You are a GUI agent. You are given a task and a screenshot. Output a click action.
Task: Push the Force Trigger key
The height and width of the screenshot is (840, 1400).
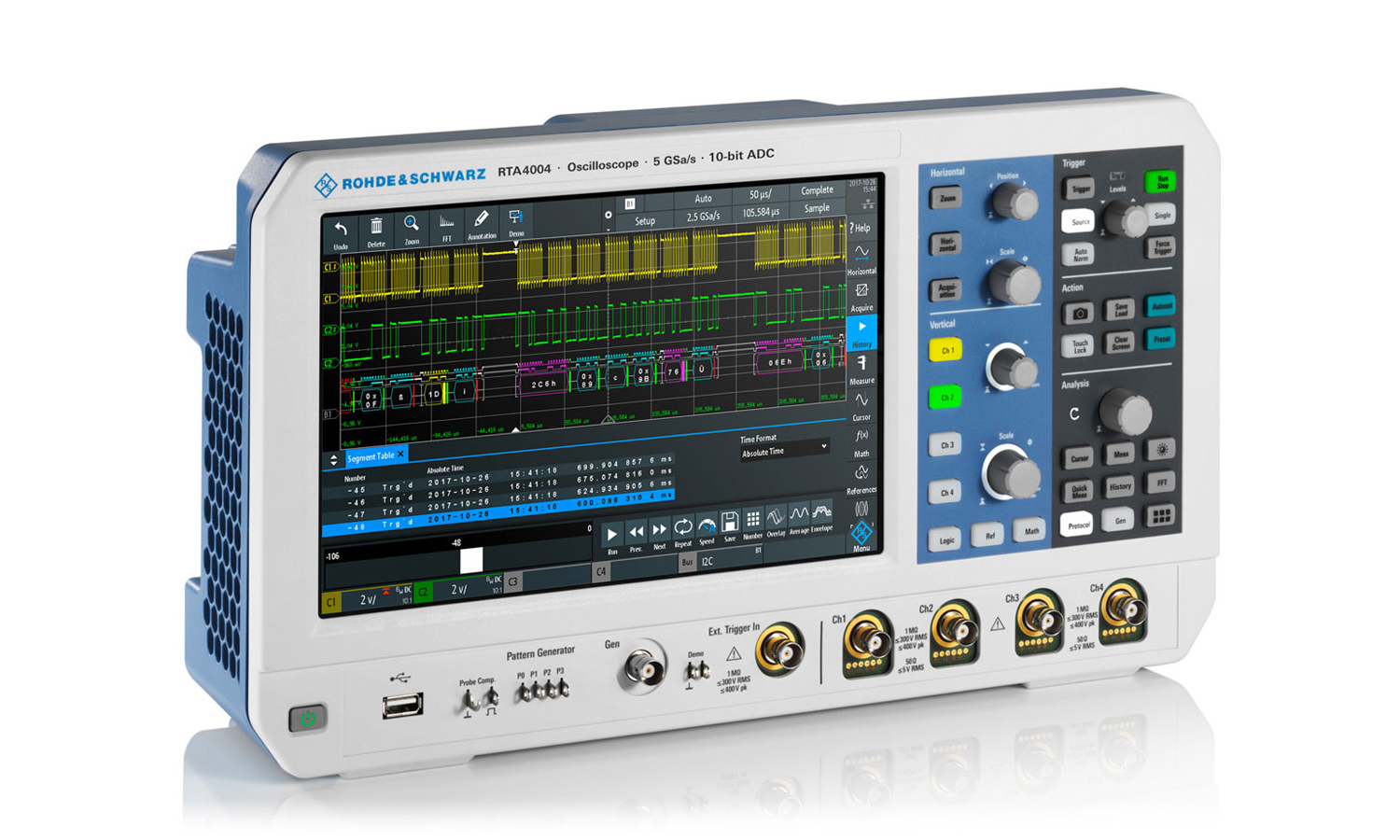(1162, 247)
